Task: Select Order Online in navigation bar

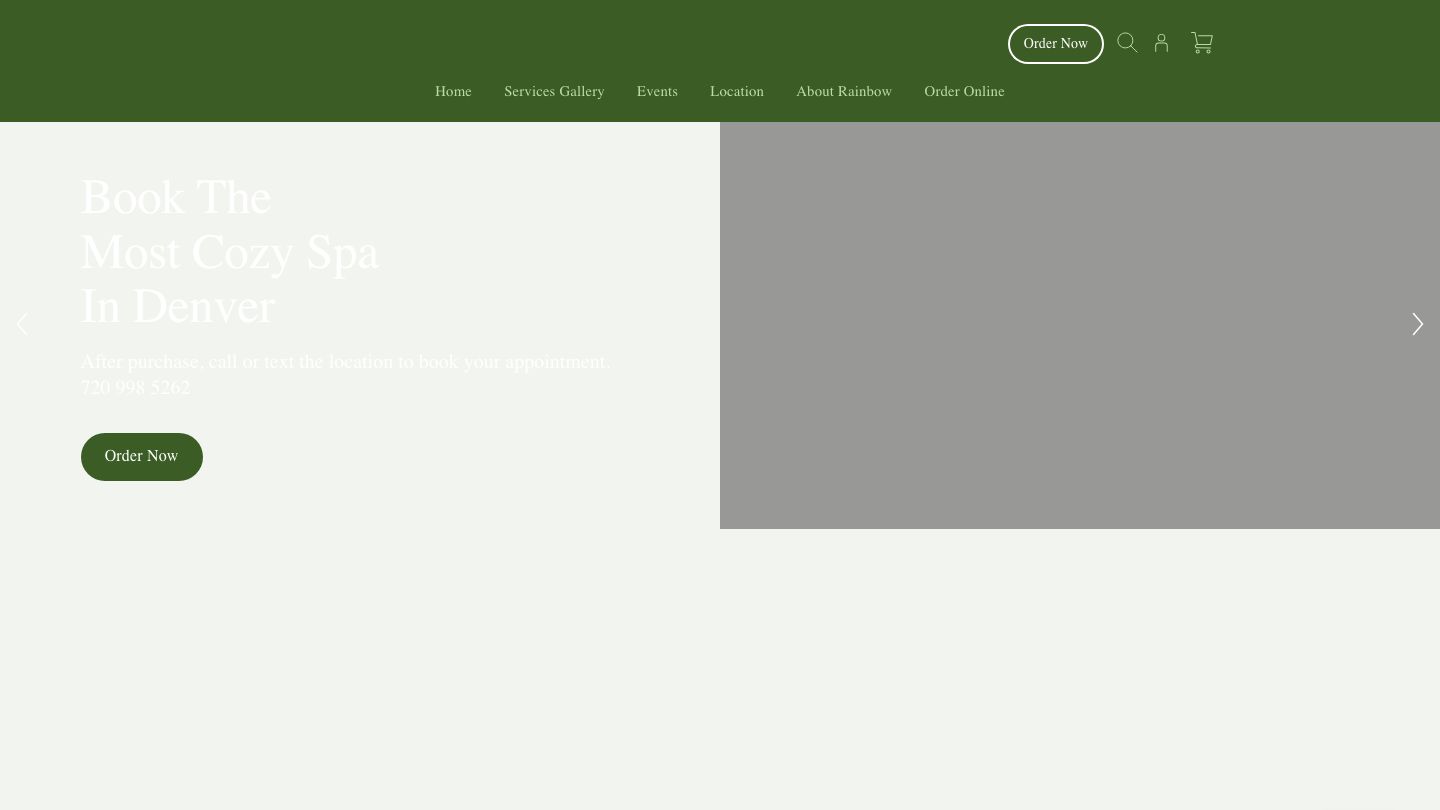Action: [964, 92]
